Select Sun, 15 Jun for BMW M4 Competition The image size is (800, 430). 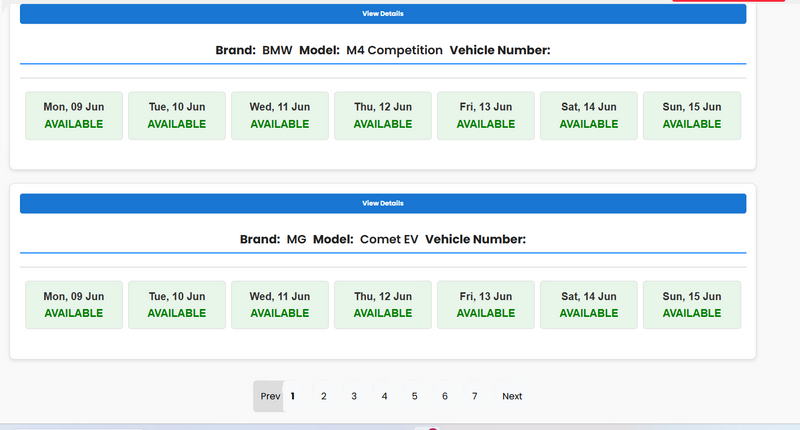[692, 116]
